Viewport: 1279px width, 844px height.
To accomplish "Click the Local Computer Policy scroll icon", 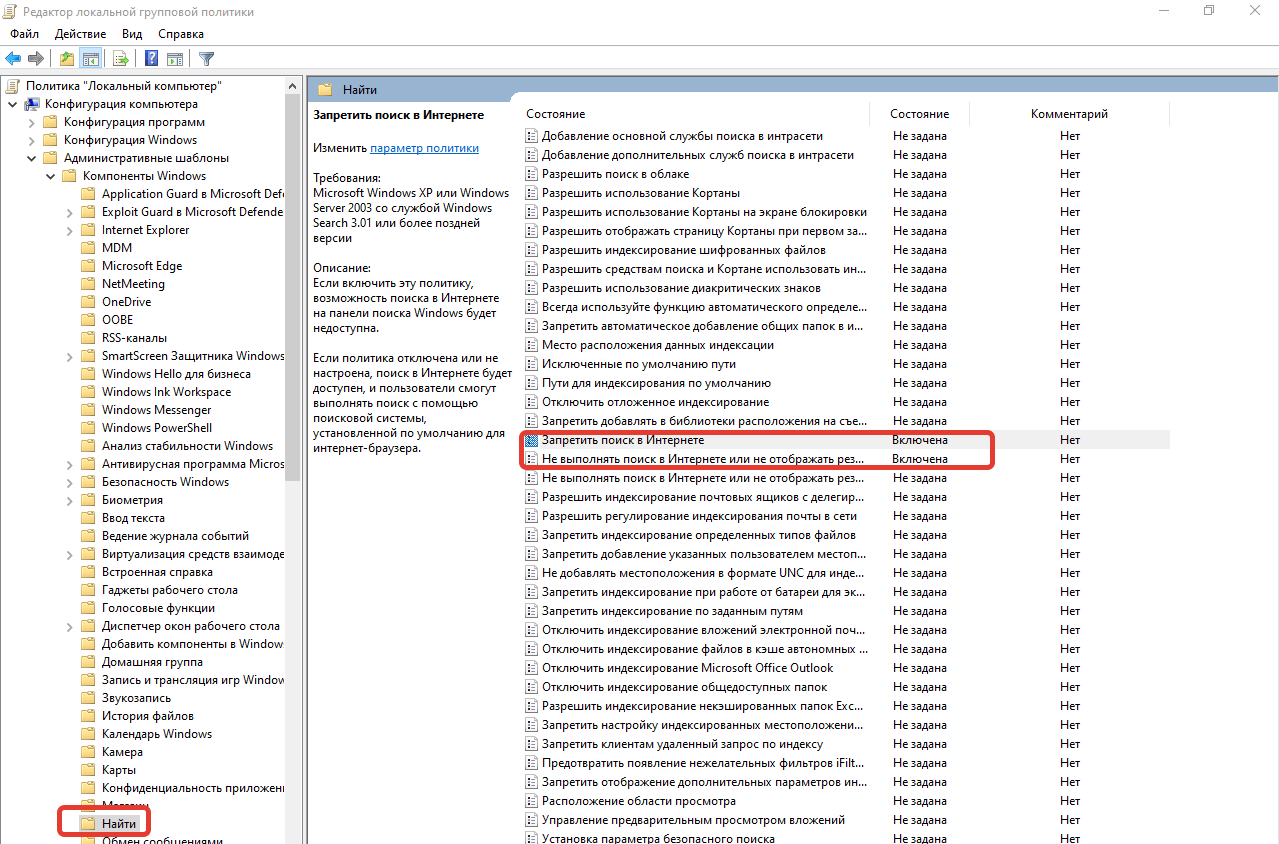I will 13,86.
